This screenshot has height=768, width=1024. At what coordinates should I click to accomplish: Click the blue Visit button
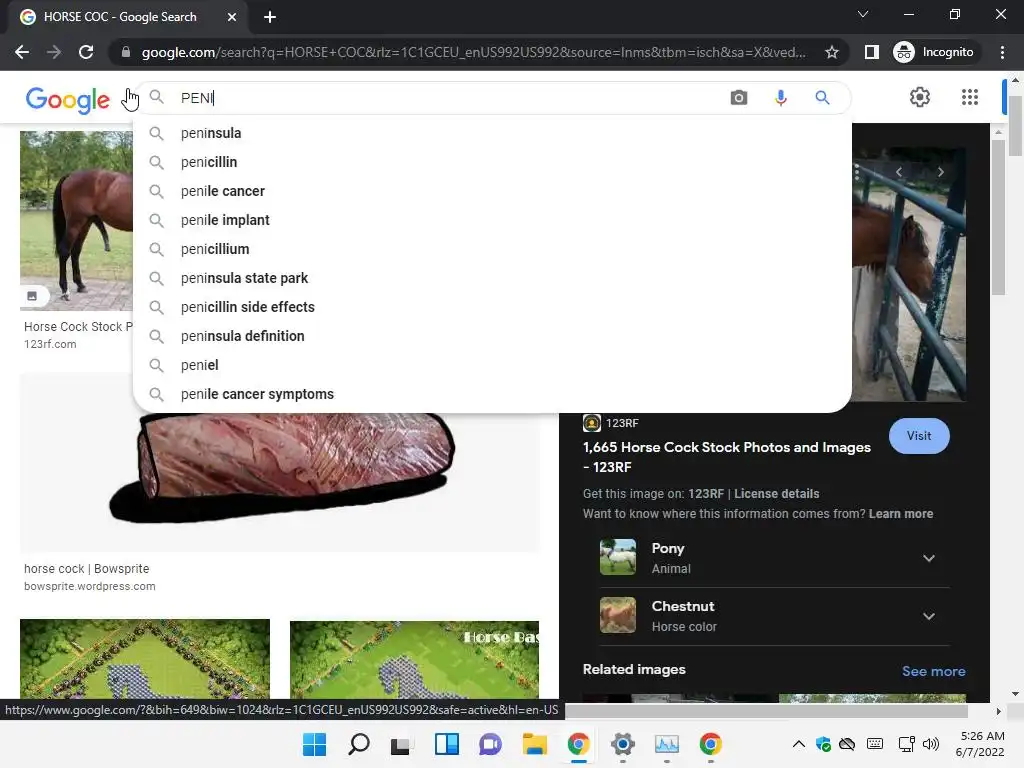[919, 436]
